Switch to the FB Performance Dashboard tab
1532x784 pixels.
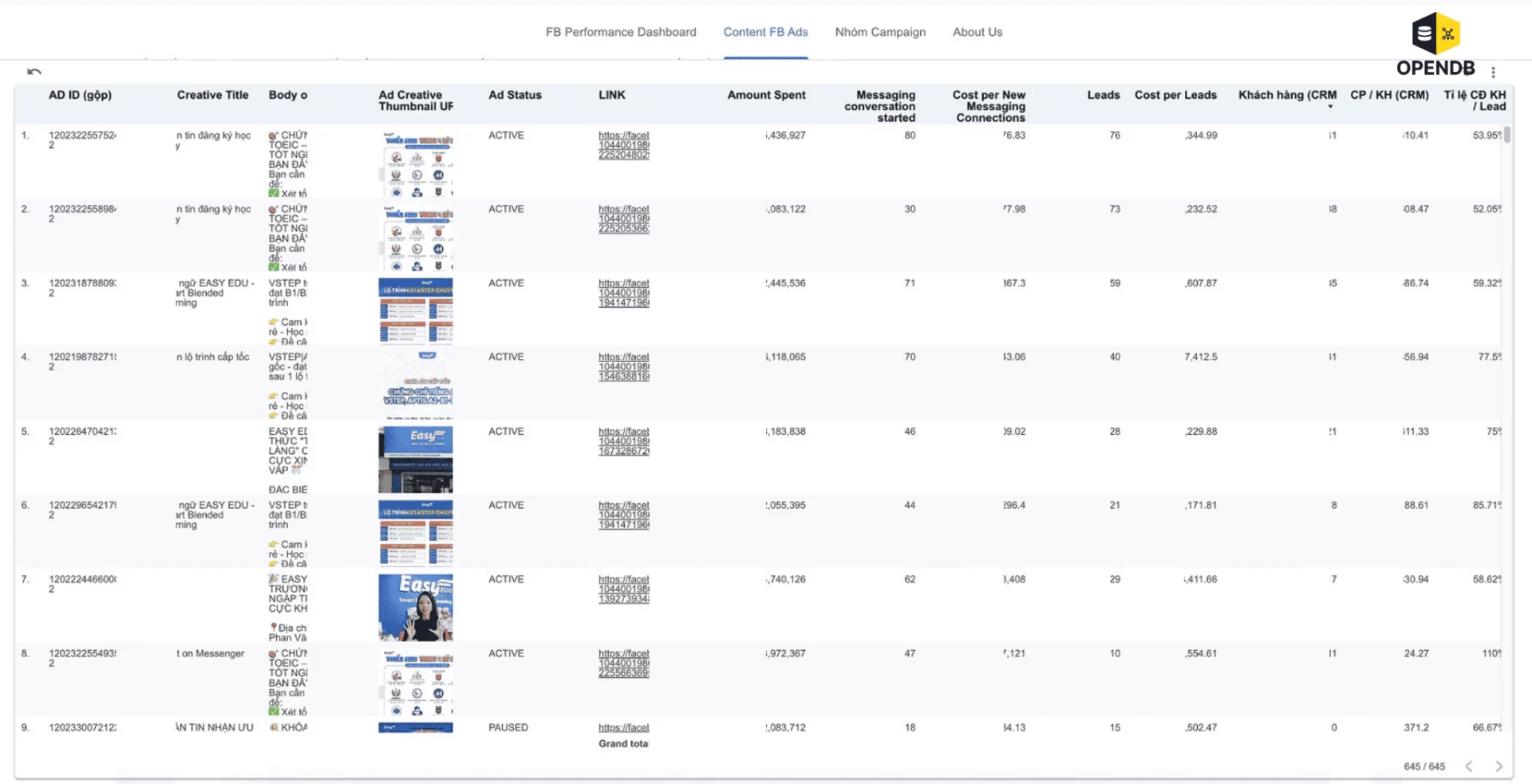tap(621, 32)
